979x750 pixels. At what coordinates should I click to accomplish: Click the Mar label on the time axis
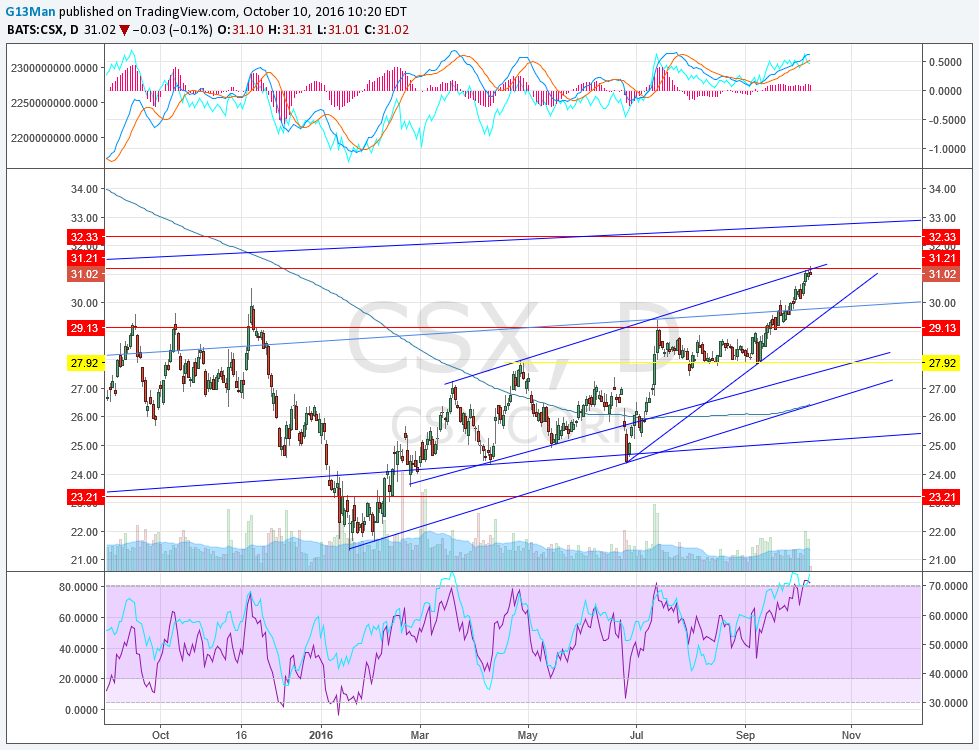click(x=420, y=735)
